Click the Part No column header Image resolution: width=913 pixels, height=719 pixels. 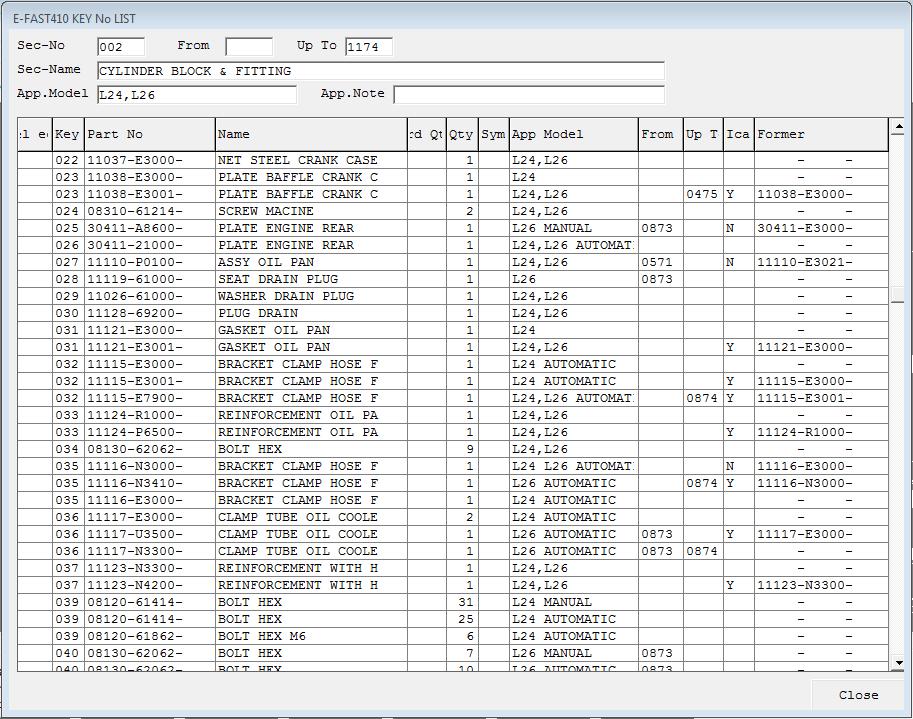[150, 134]
